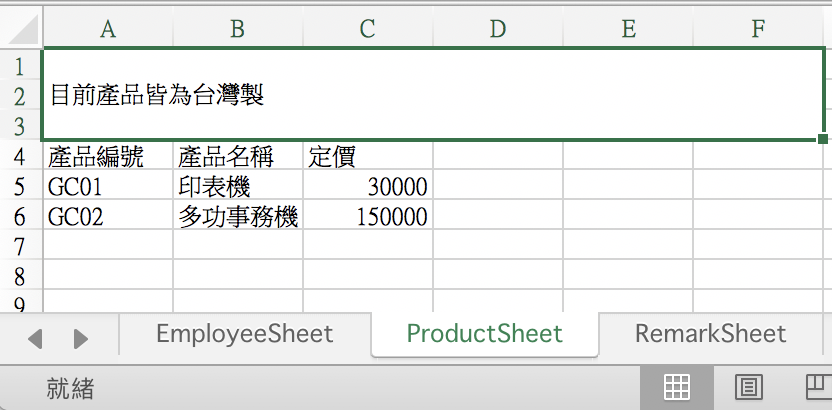Open Page Break Preview view icon
The height and width of the screenshot is (410, 832).
[x=819, y=387]
